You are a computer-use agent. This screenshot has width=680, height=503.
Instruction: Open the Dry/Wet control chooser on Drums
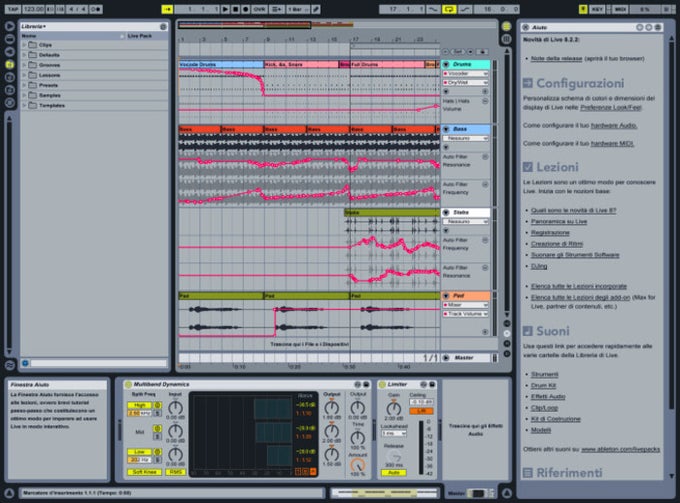tap(465, 82)
